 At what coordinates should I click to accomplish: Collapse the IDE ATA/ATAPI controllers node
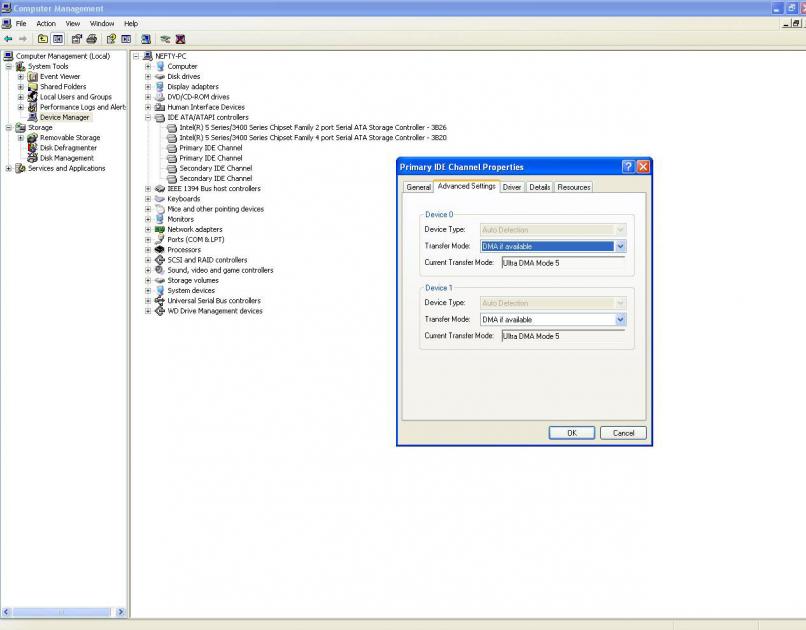pyautogui.click(x=148, y=117)
